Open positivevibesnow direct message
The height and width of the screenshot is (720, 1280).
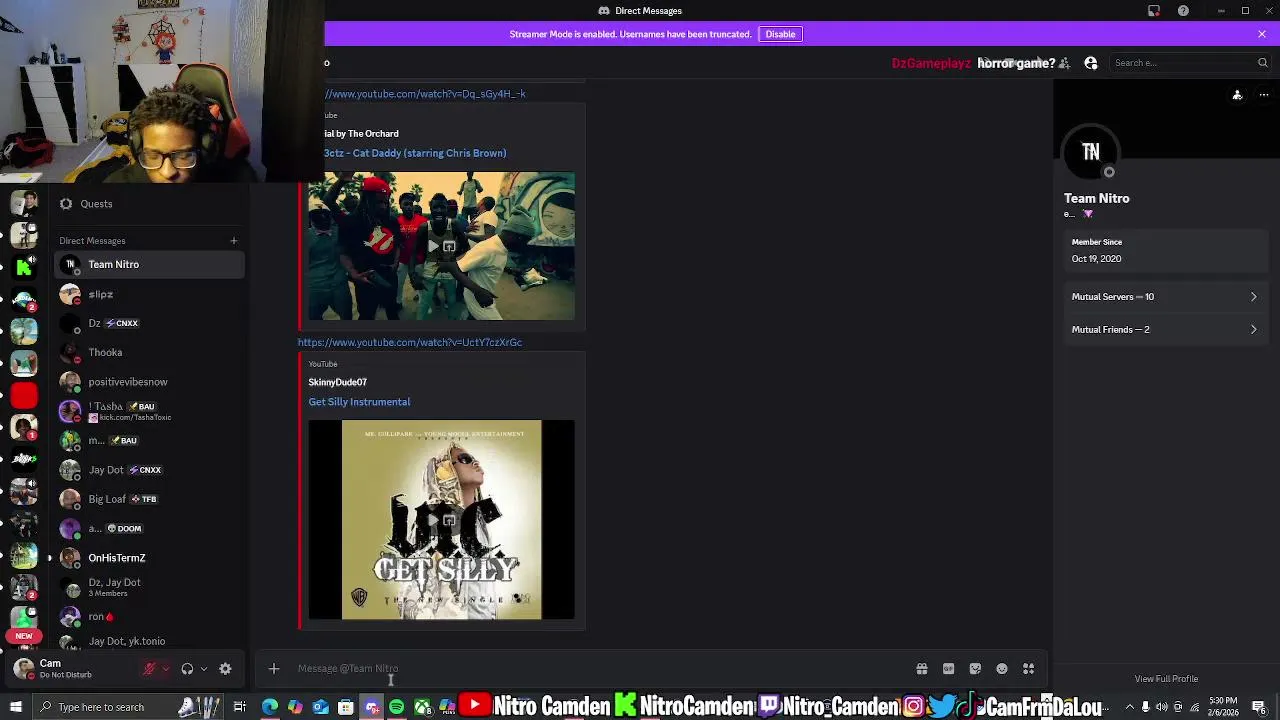click(x=150, y=381)
